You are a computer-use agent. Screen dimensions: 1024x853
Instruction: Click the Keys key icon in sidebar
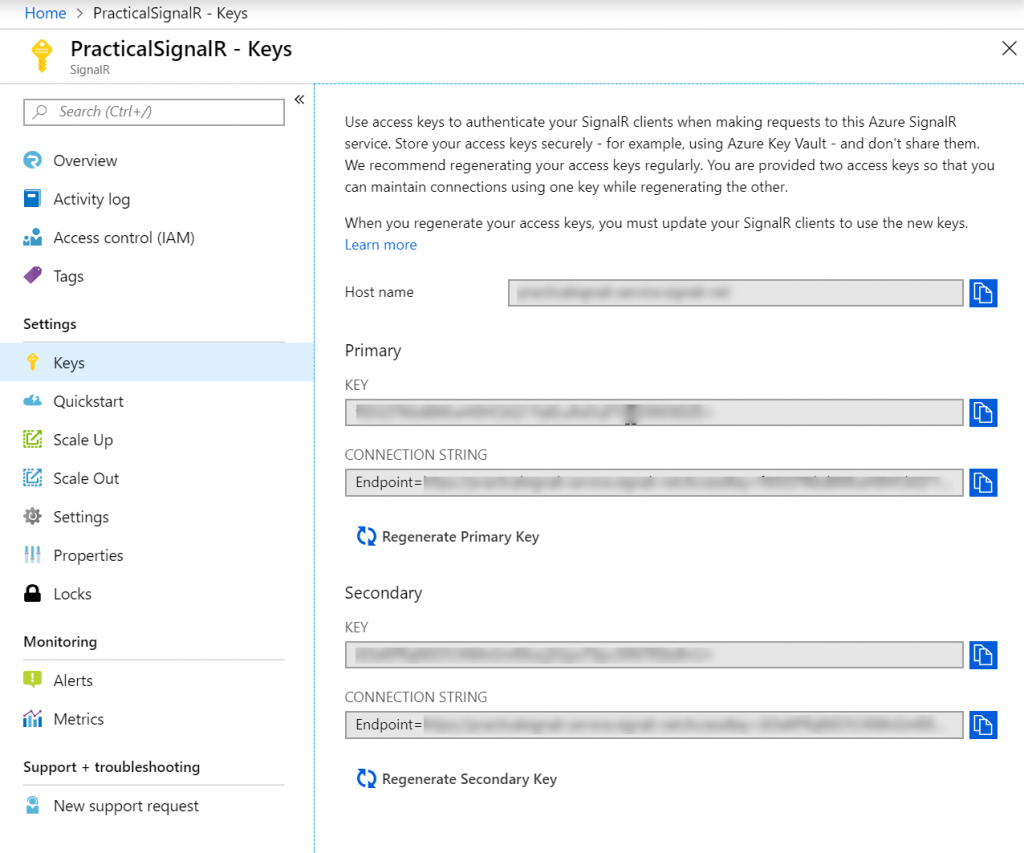tap(33, 362)
